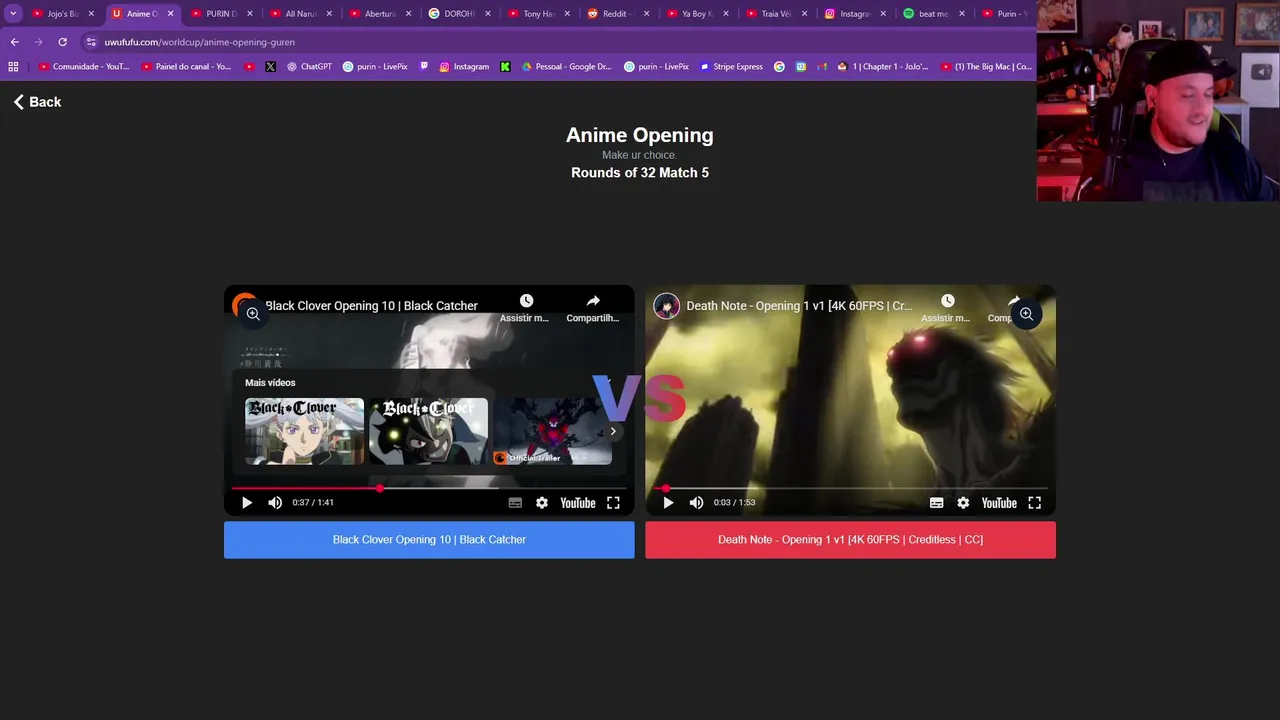
Task: Select Official Trailer suggested thumbnail
Action: (x=552, y=431)
